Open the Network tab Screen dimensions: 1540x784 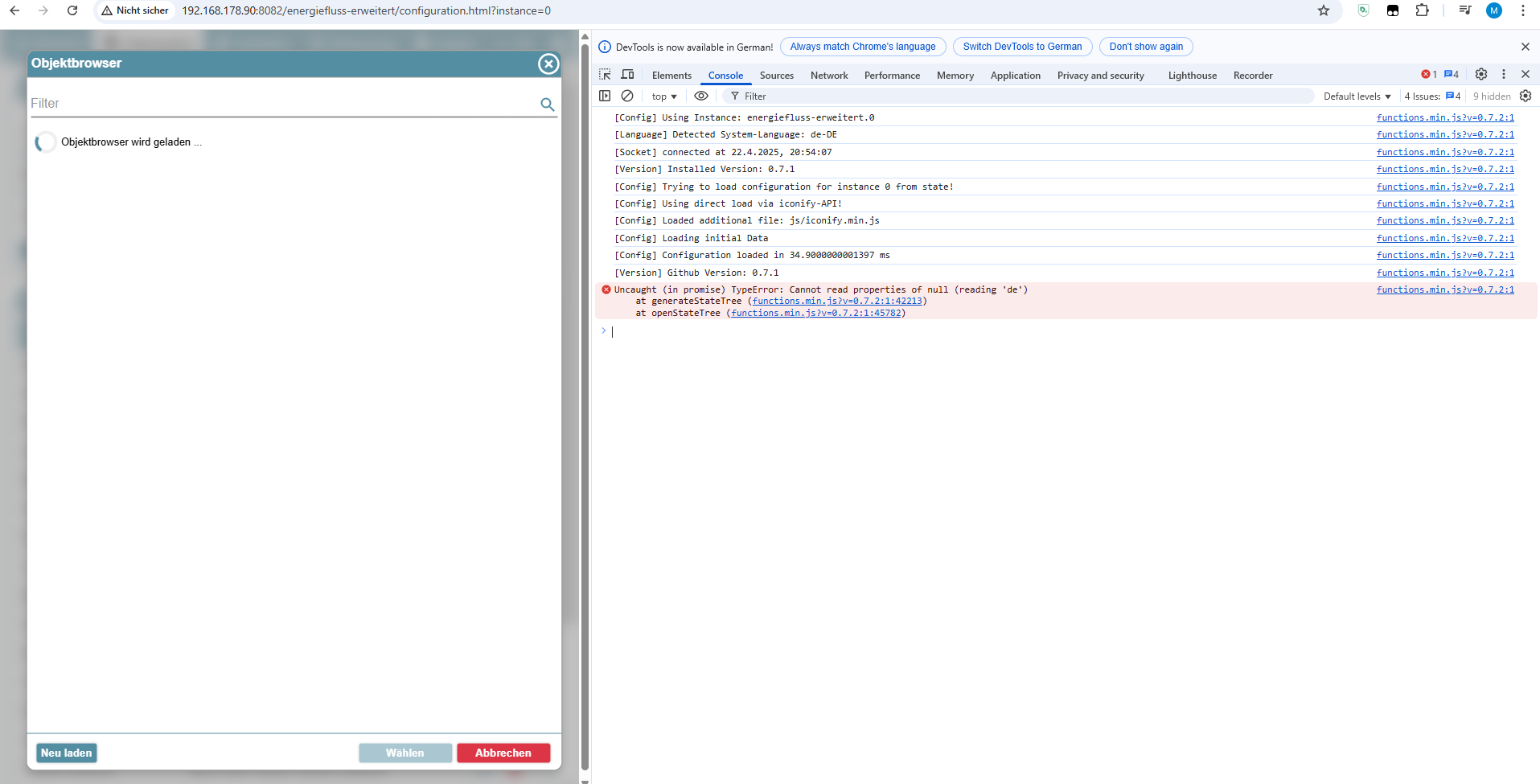coord(829,76)
